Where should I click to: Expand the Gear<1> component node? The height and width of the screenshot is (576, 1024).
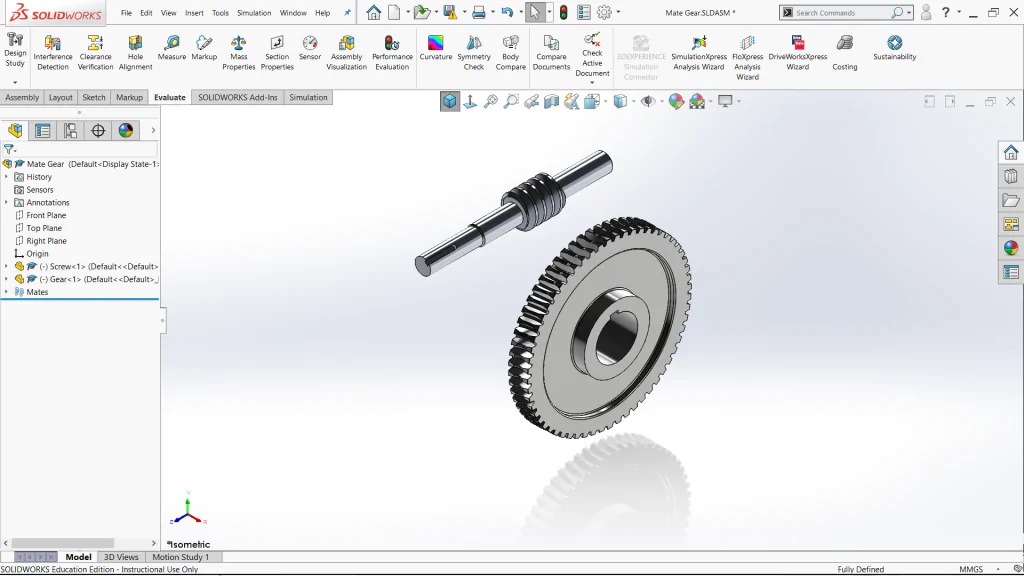tap(7, 279)
